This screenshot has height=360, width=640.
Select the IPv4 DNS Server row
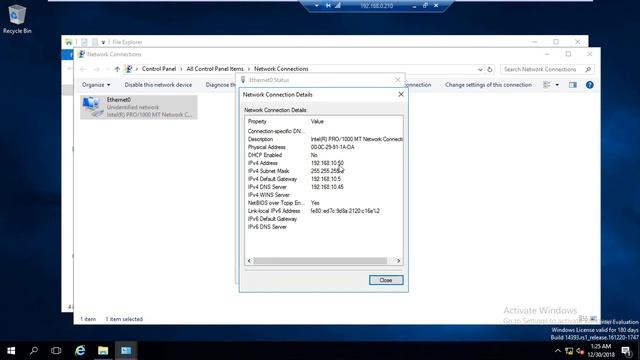pyautogui.click(x=324, y=187)
